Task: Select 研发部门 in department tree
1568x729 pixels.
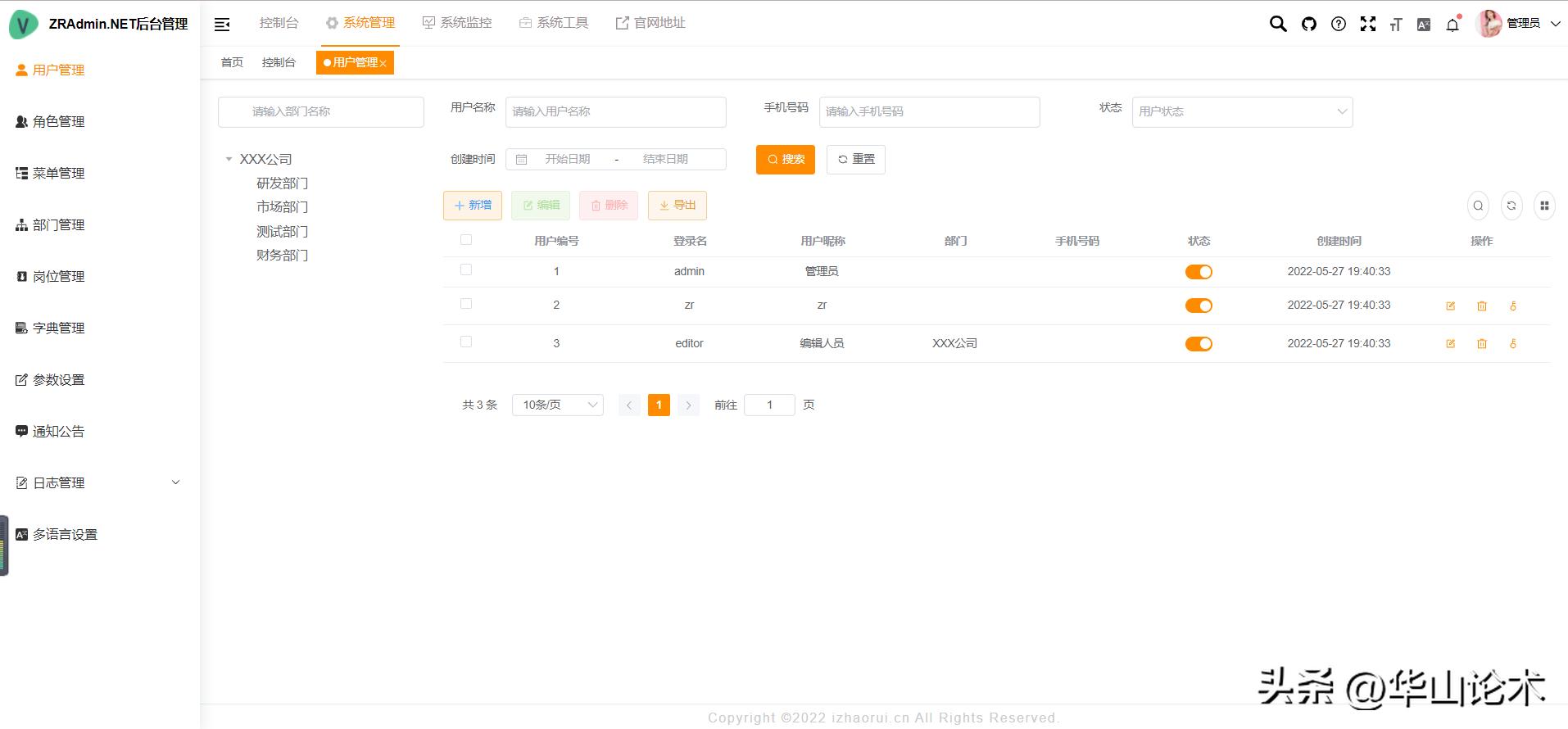Action: point(282,183)
